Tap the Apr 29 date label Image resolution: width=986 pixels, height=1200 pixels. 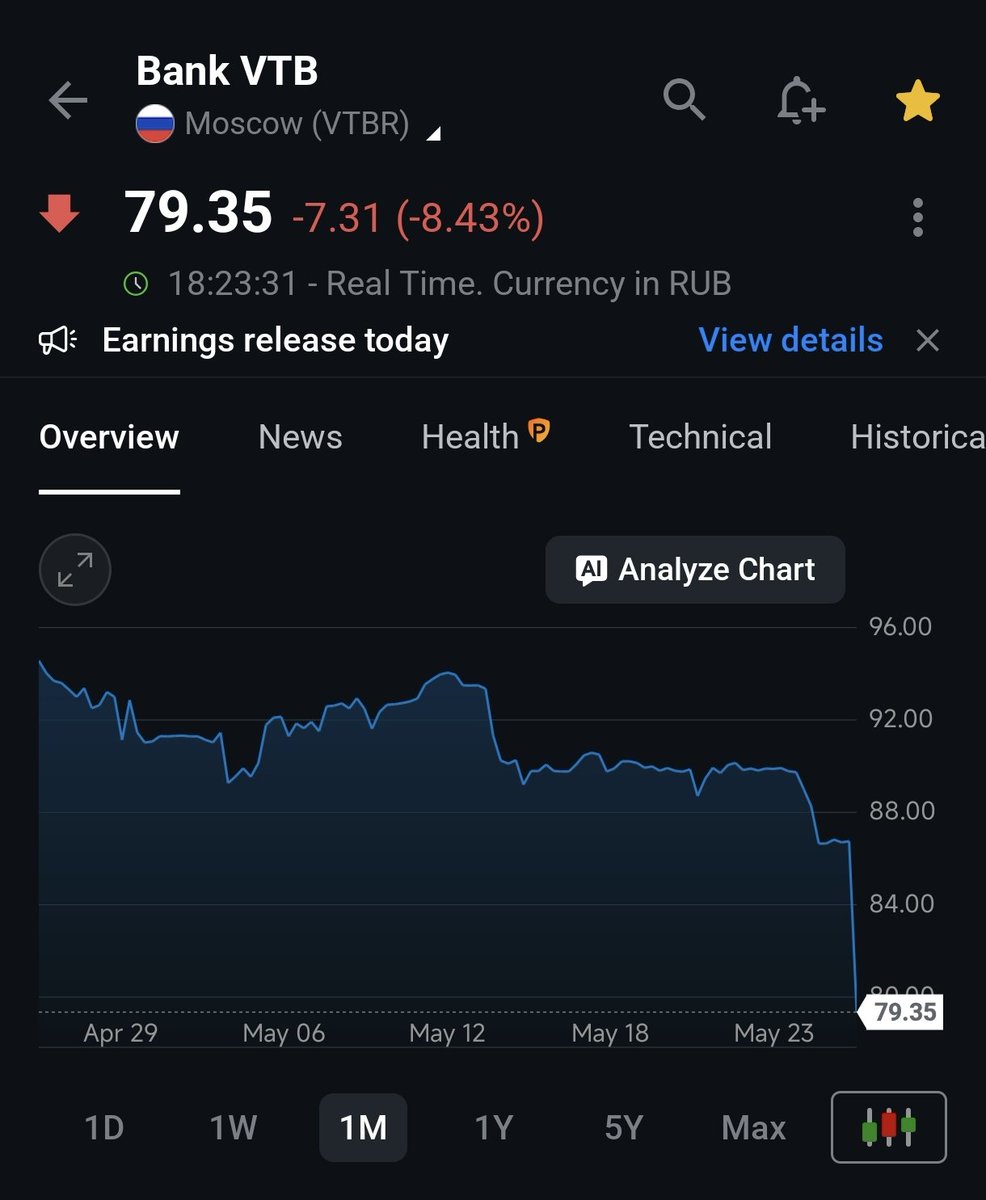[120, 1033]
